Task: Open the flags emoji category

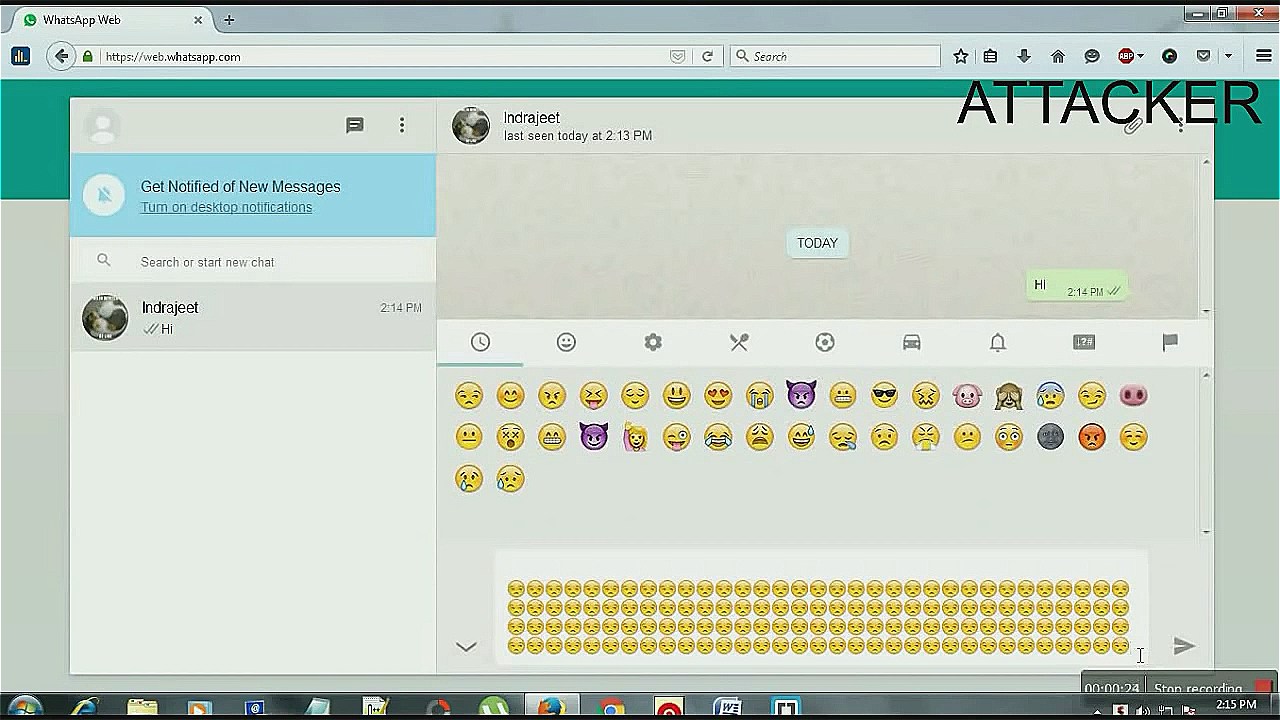Action: point(1170,342)
